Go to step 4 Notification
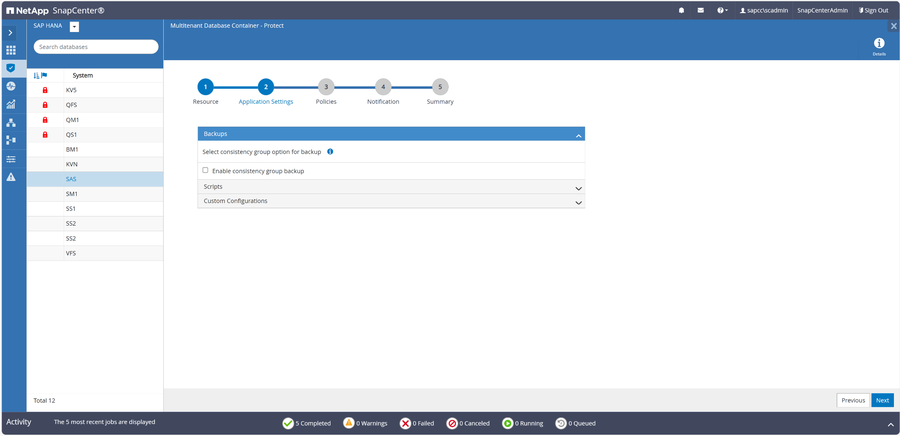This screenshot has width=900, height=436. click(383, 87)
